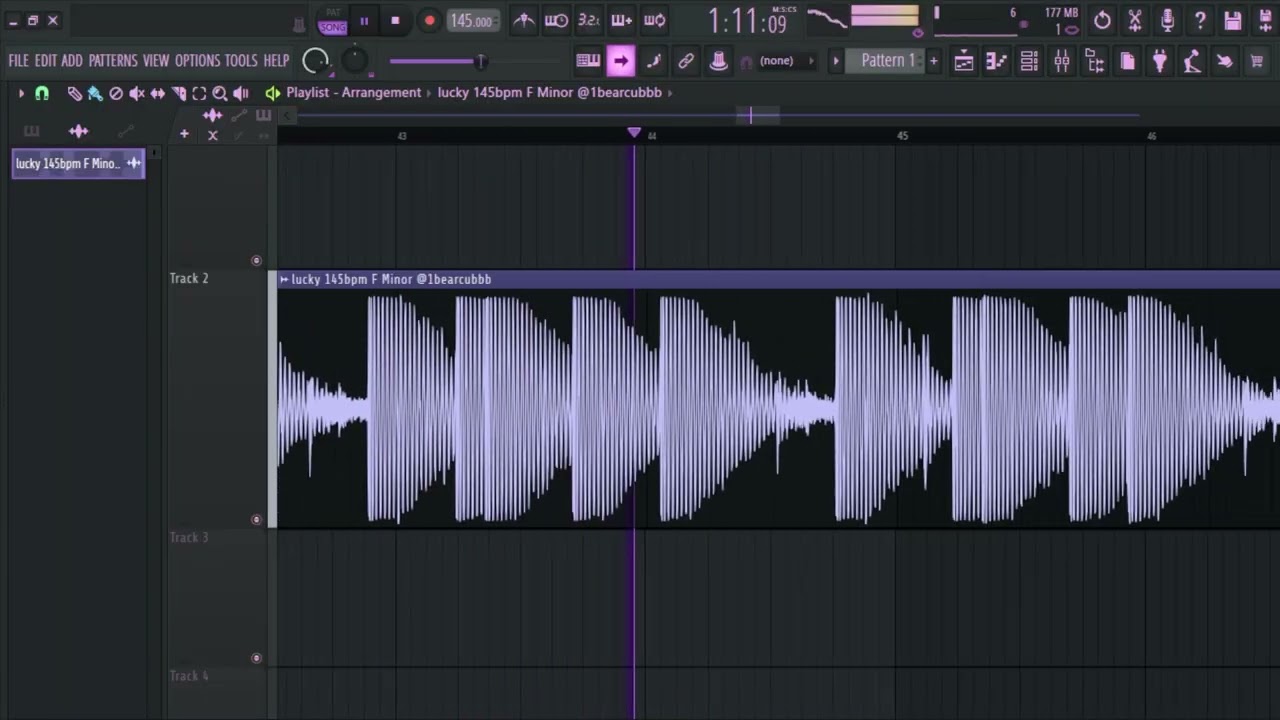Open the Browser icon
The image size is (1280, 720).
(1095, 61)
